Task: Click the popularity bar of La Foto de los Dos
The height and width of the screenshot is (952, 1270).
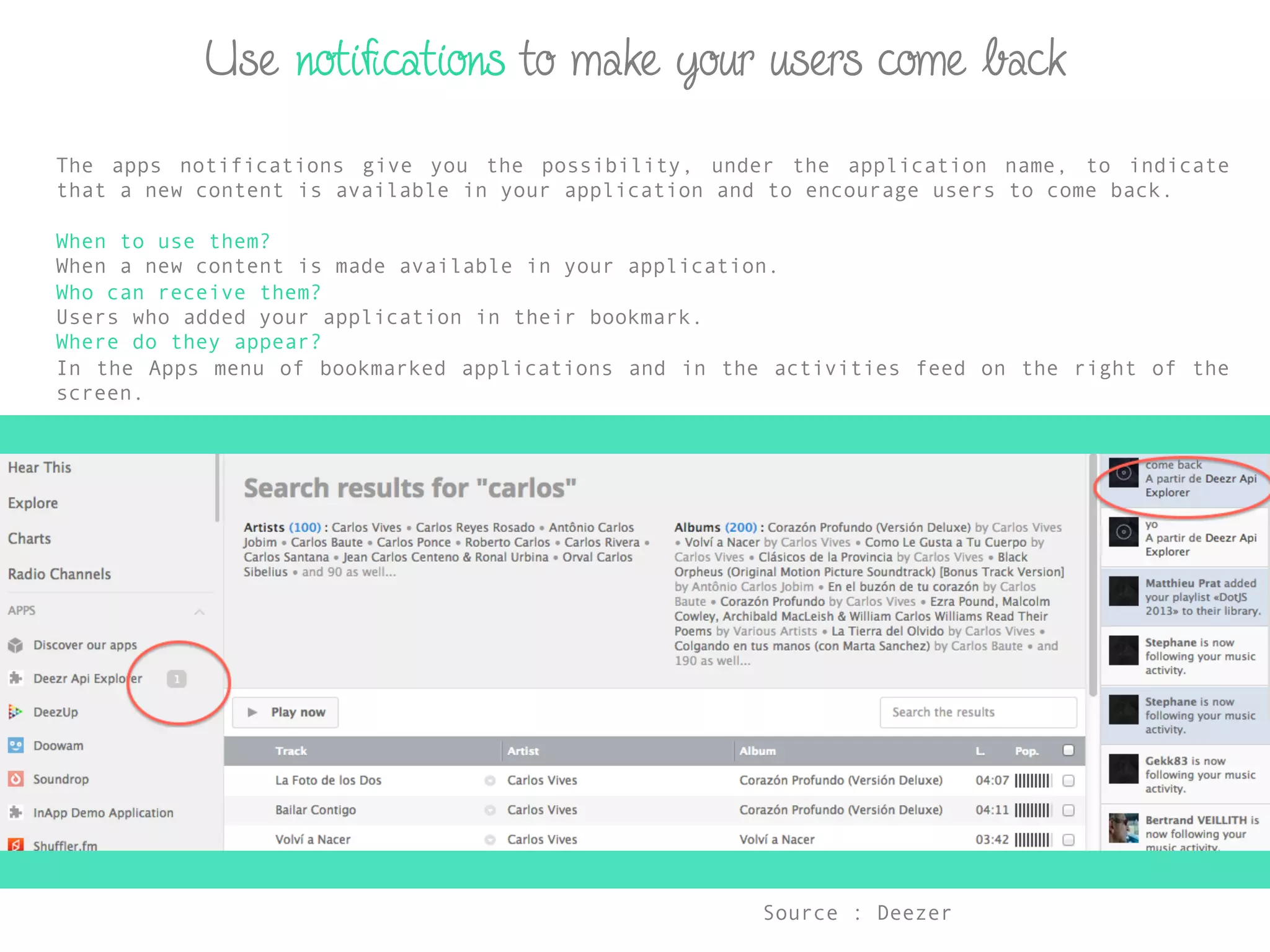Action: 1032,780
